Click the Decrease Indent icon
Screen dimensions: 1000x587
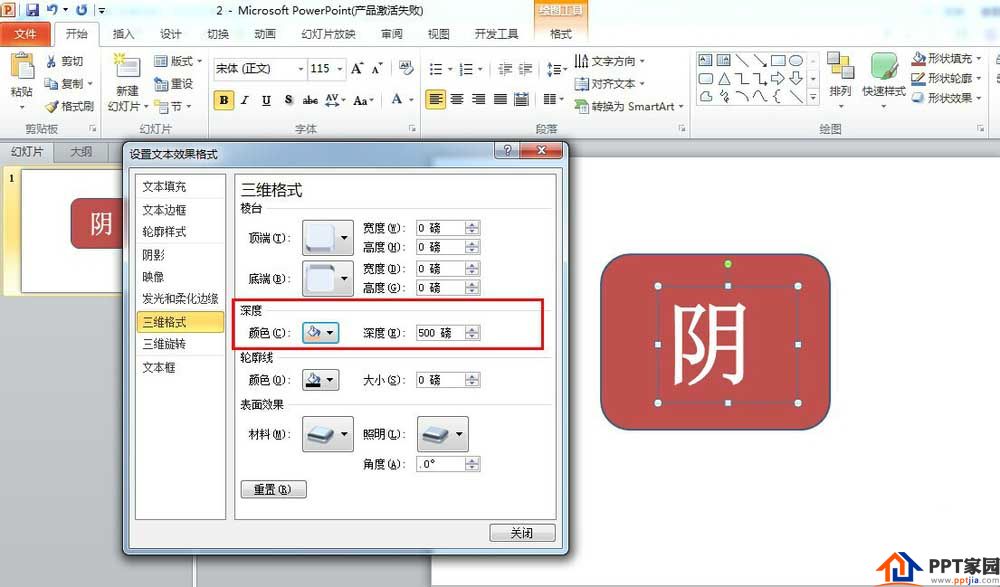pos(504,68)
